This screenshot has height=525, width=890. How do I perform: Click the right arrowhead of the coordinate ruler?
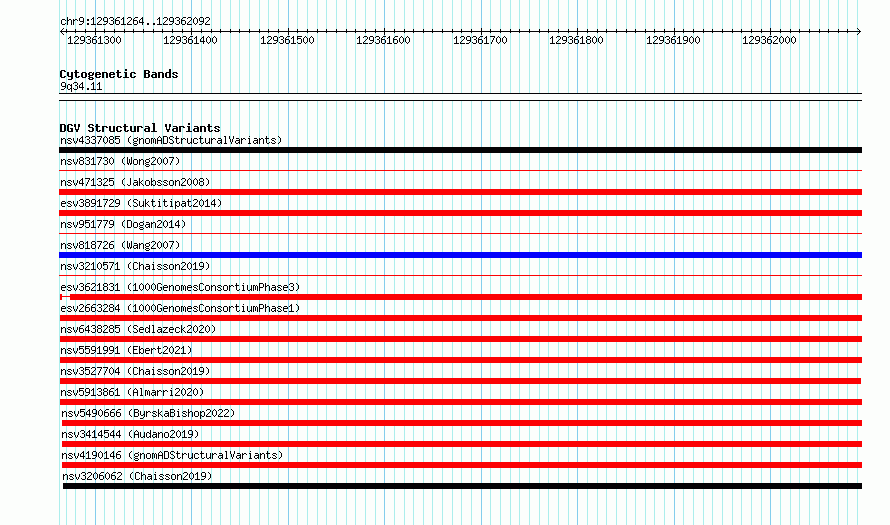point(859,32)
